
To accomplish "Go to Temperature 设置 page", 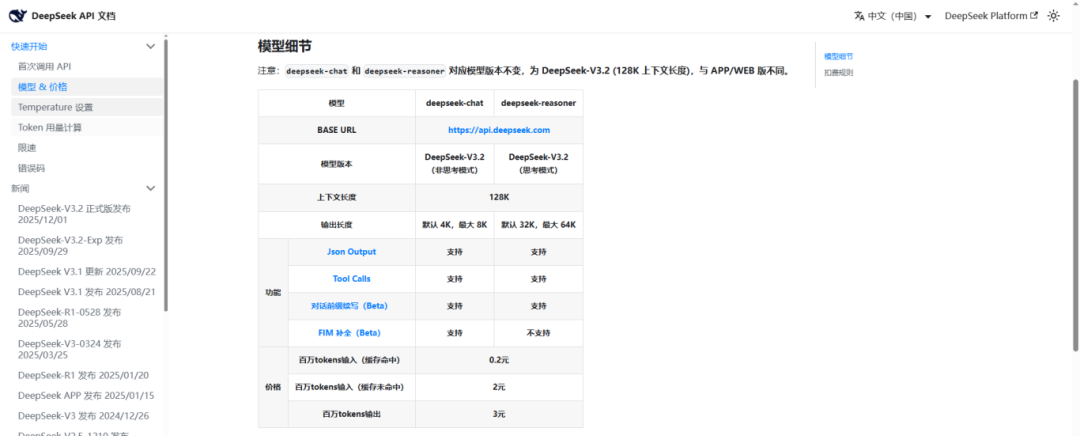I will [x=55, y=107].
